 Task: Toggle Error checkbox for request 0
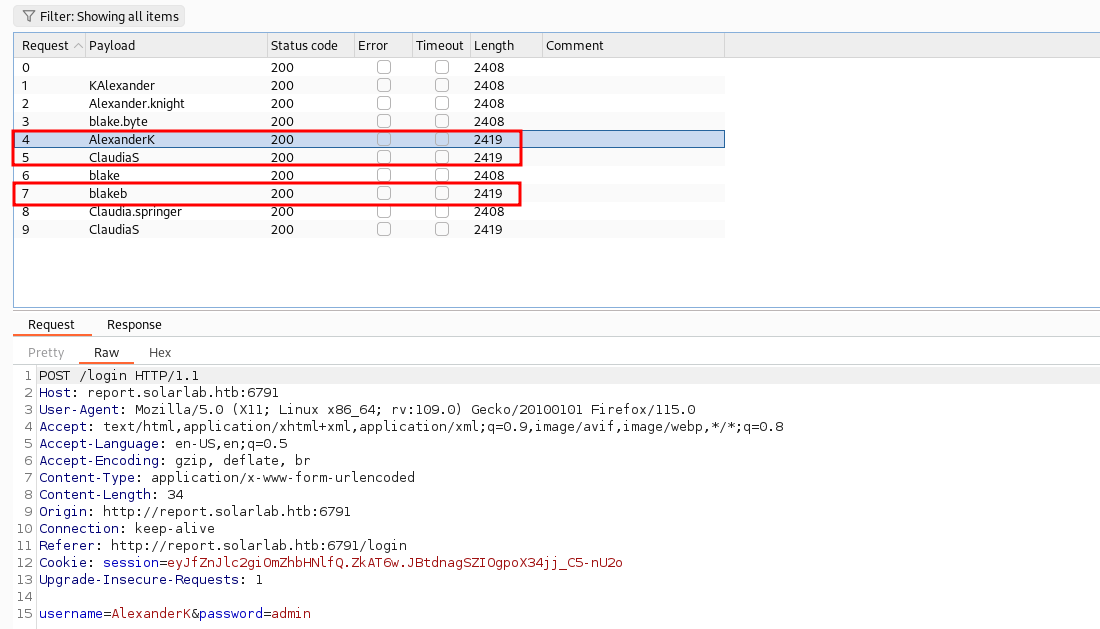pyautogui.click(x=384, y=67)
